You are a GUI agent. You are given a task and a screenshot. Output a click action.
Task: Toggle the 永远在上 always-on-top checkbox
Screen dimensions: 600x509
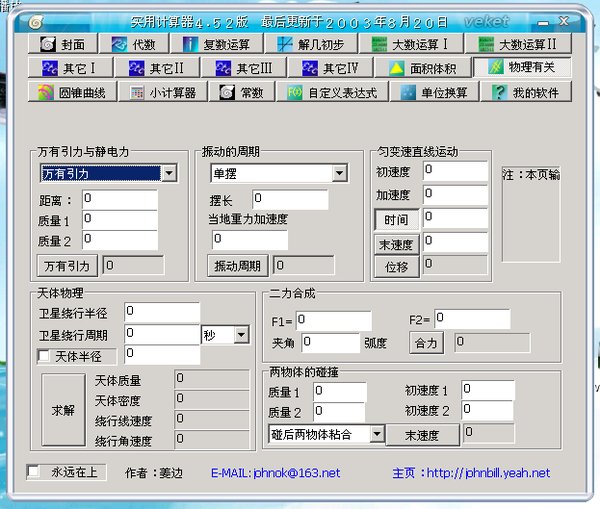(x=34, y=471)
